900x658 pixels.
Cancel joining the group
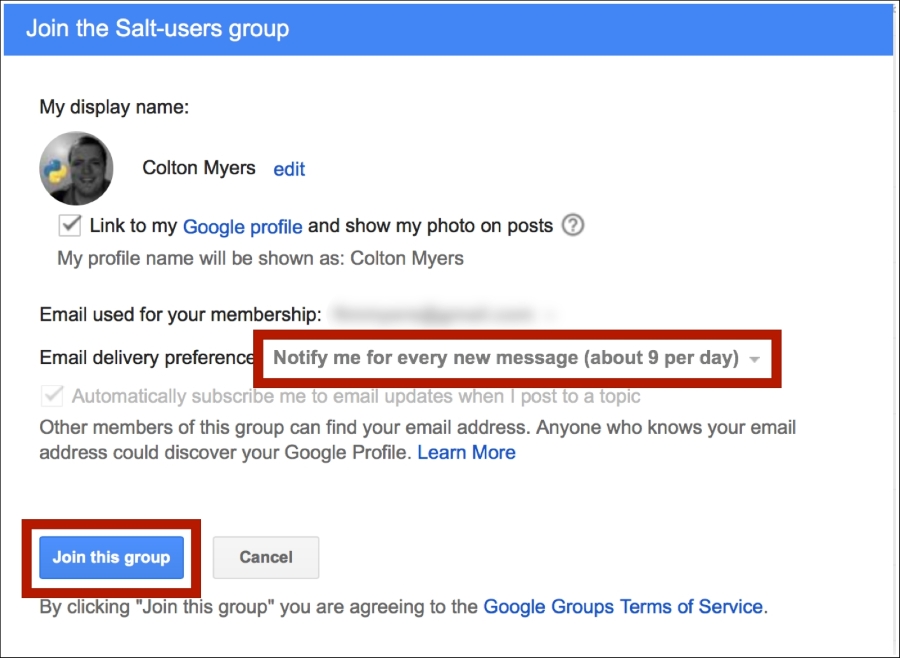[266, 558]
